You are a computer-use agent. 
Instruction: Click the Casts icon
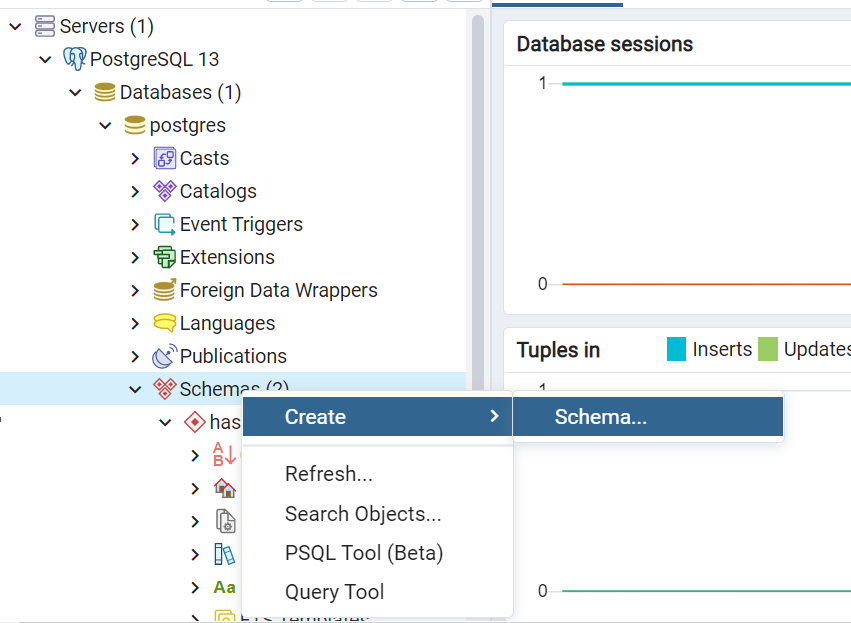163,158
